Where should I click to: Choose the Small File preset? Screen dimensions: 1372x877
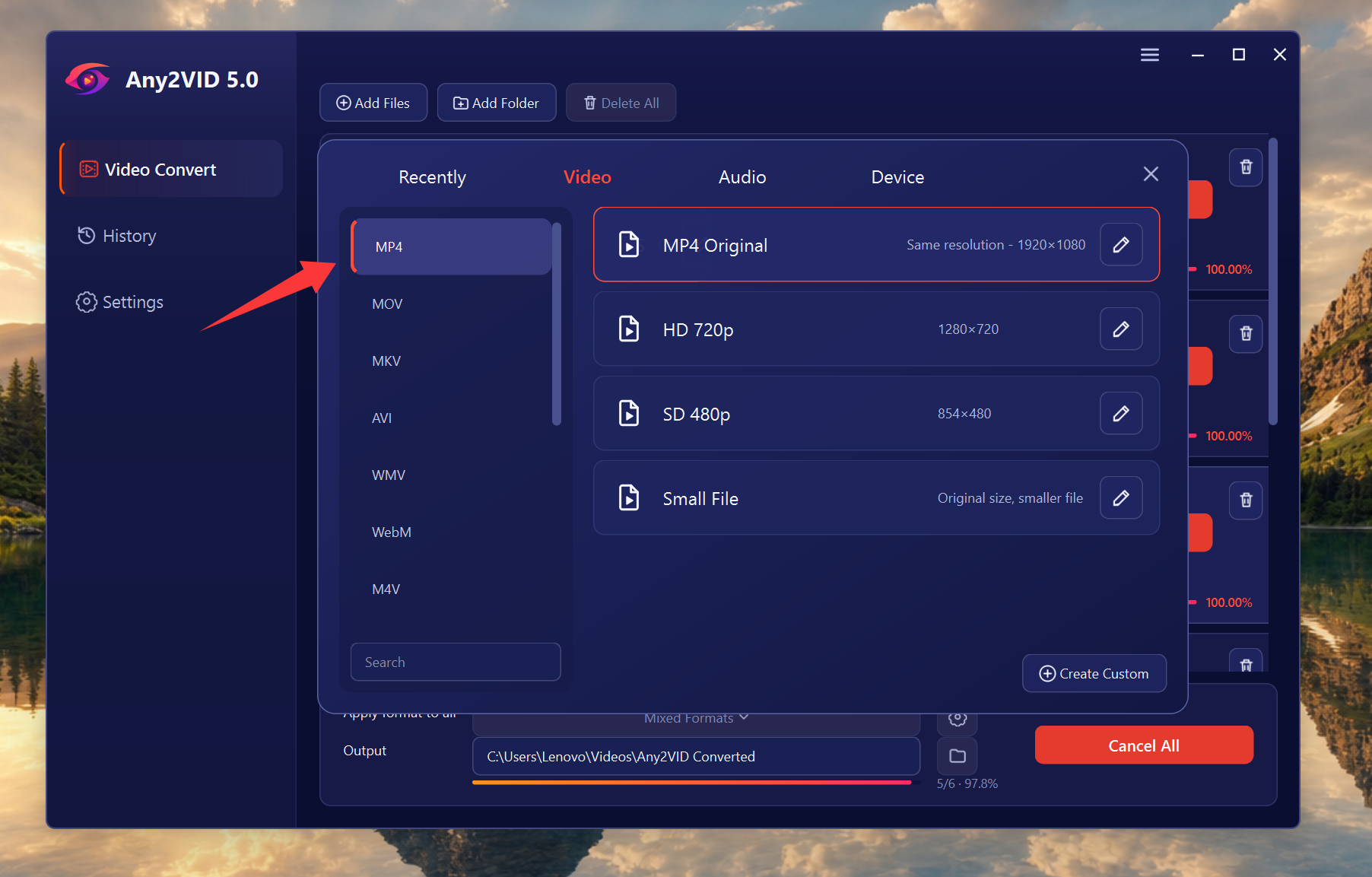876,498
